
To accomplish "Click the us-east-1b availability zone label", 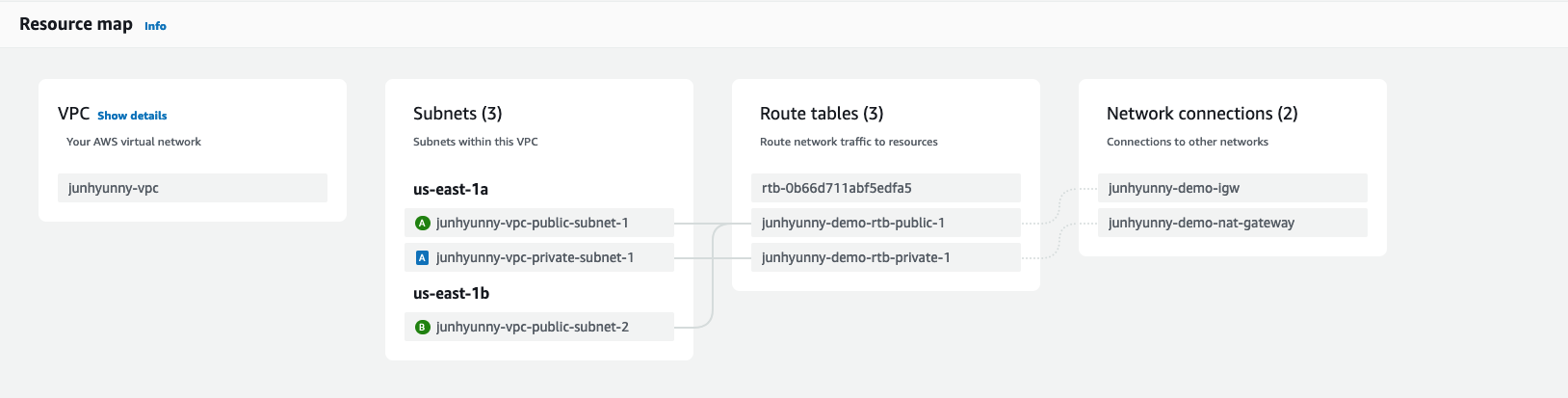I will [x=451, y=293].
